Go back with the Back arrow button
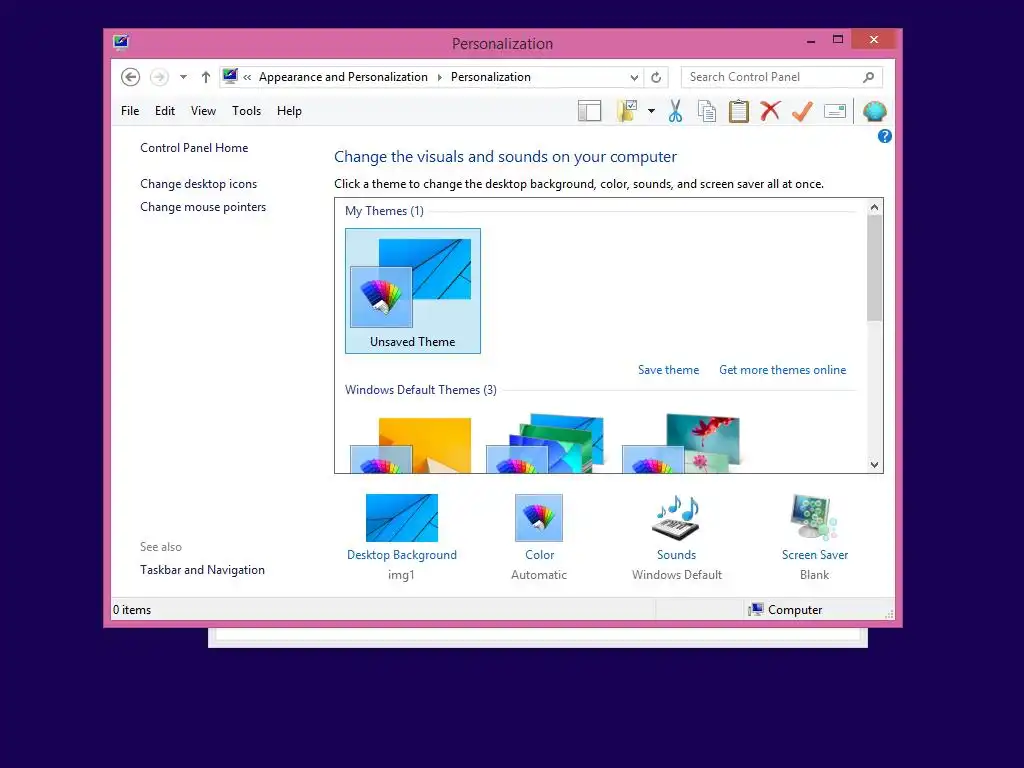Screen dimensions: 1024x768 131,77
